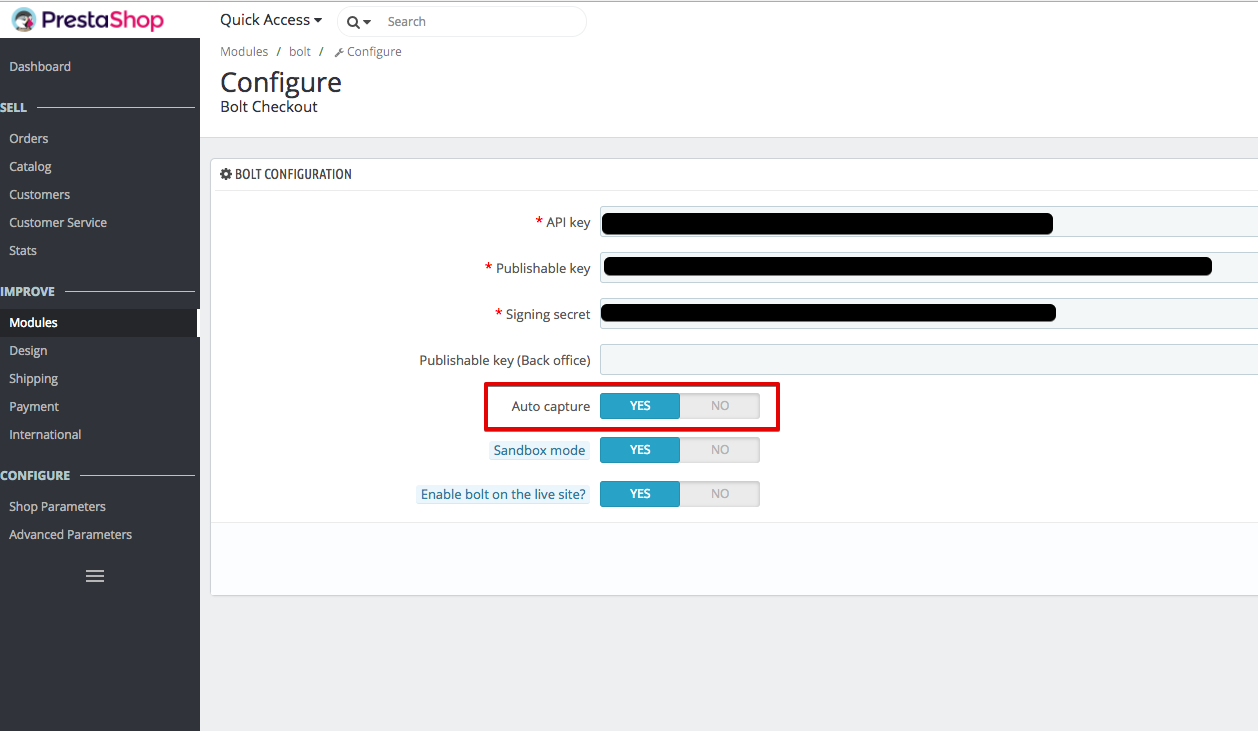Set Auto capture to YES

[x=640, y=406]
